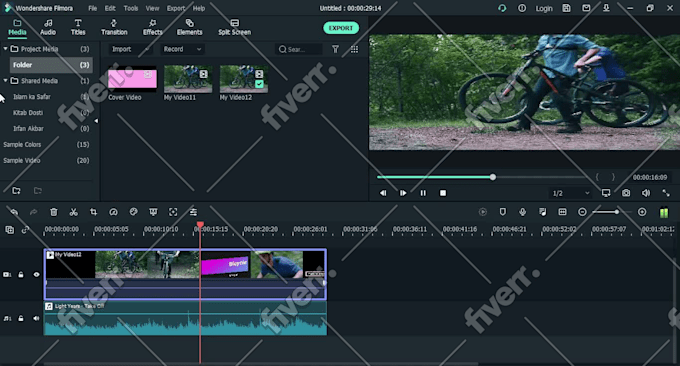Open the Effects tab
The width and height of the screenshot is (680, 366).
(x=153, y=27)
